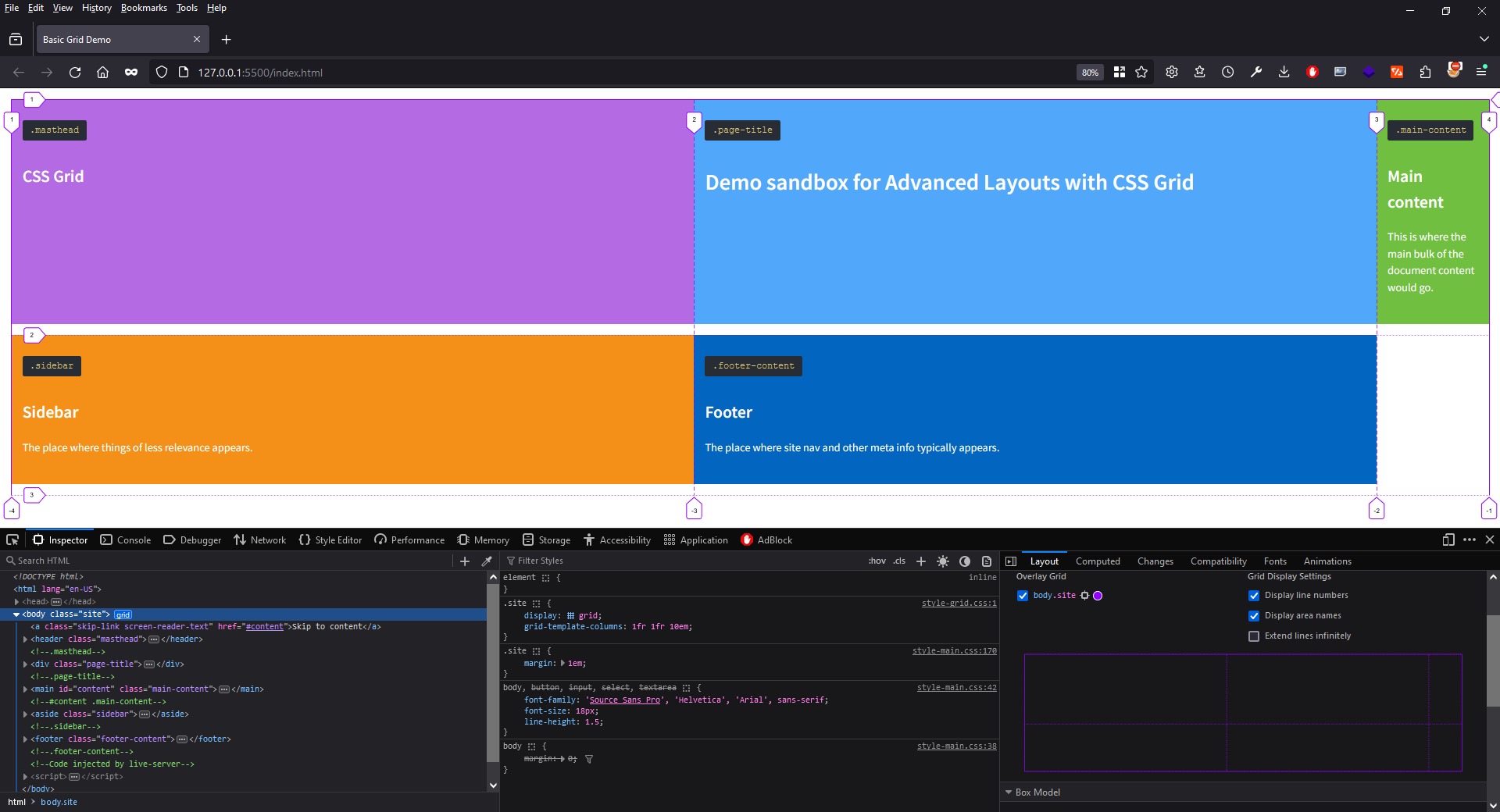1500x812 pixels.
Task: Expand the div class="page-title" node
Action: [x=25, y=664]
